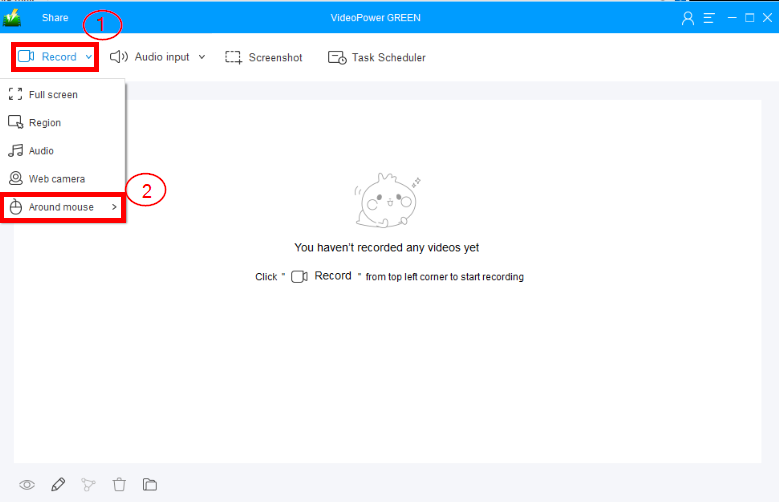Screen dimensions: 779x502
Task: Choose Full screen recording mode
Action: (x=63, y=94)
